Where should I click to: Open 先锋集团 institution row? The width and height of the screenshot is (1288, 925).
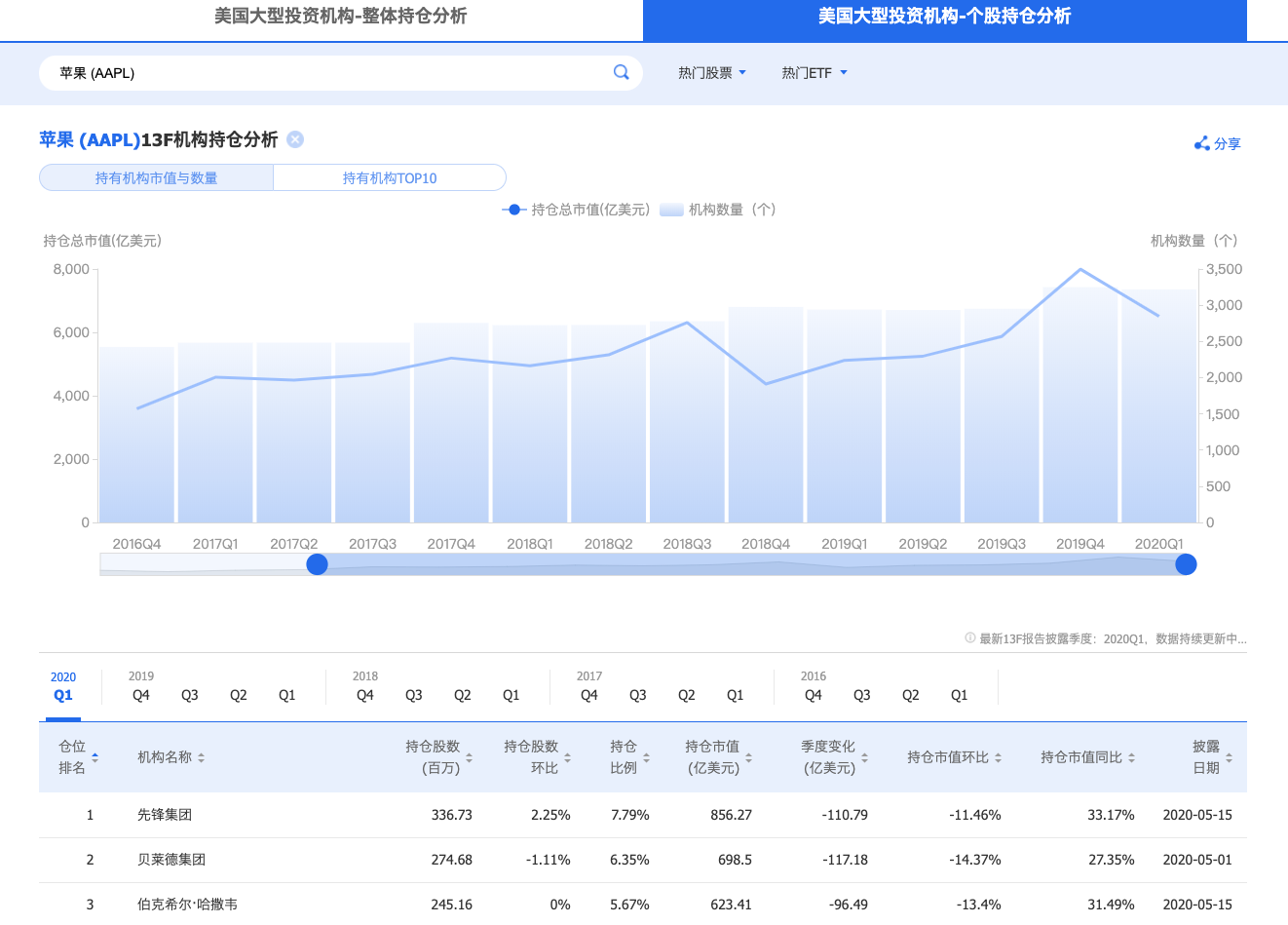click(165, 815)
